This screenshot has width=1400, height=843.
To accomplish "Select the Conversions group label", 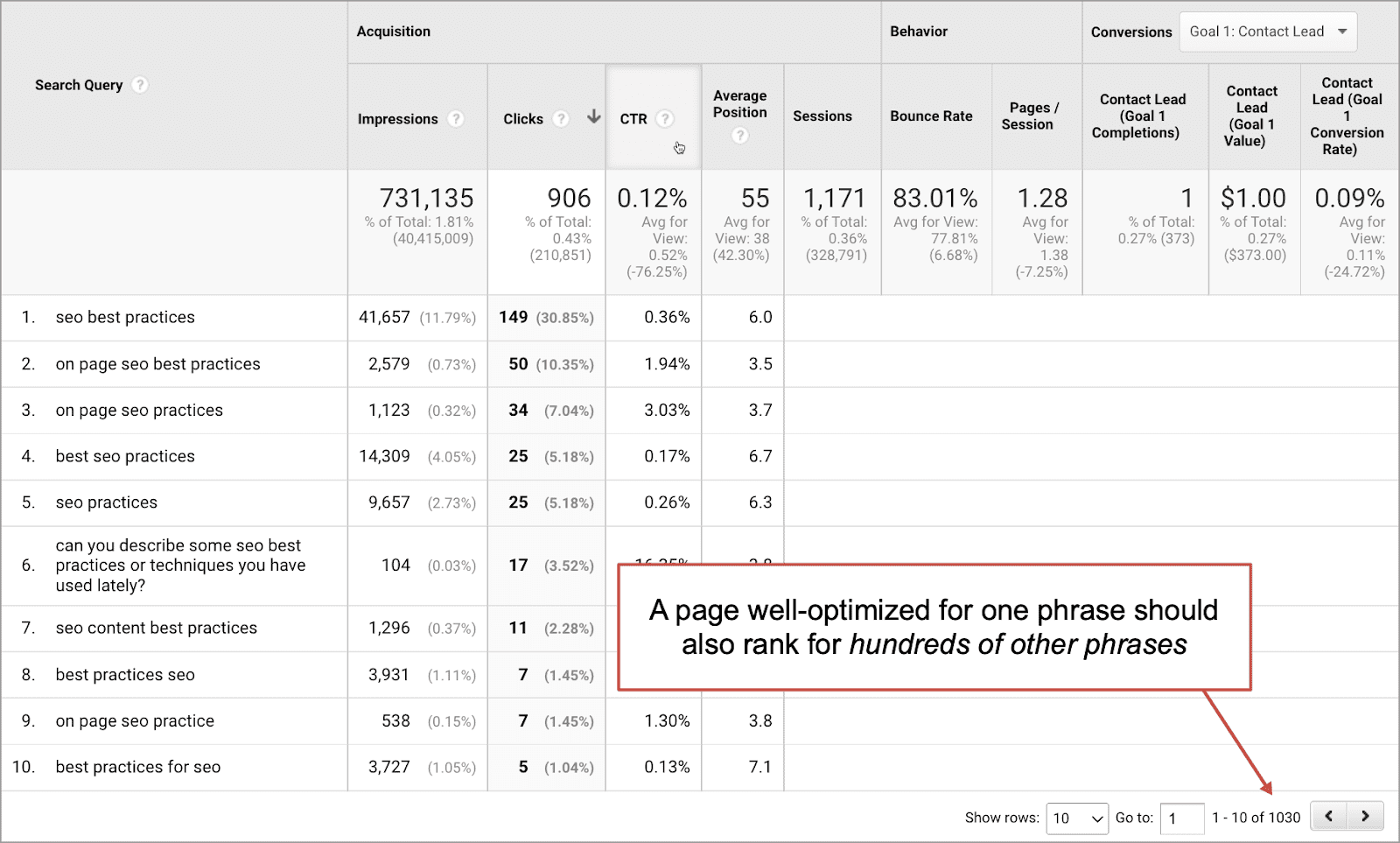I will tap(1131, 32).
